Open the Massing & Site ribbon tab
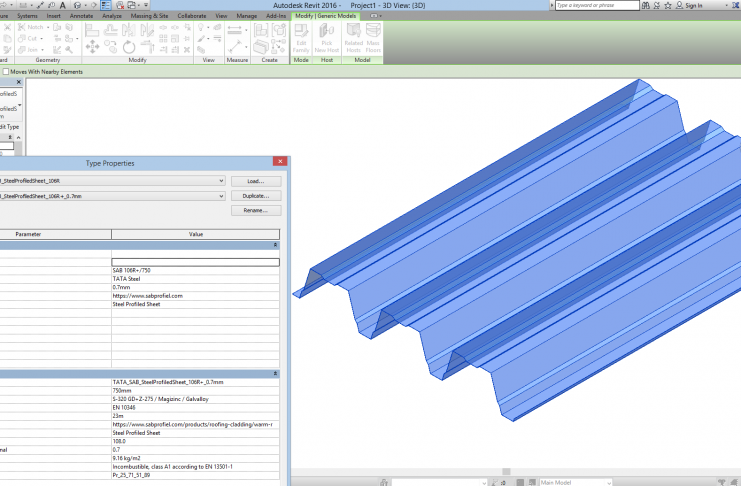Screen dimensions: 741x486 148,17
